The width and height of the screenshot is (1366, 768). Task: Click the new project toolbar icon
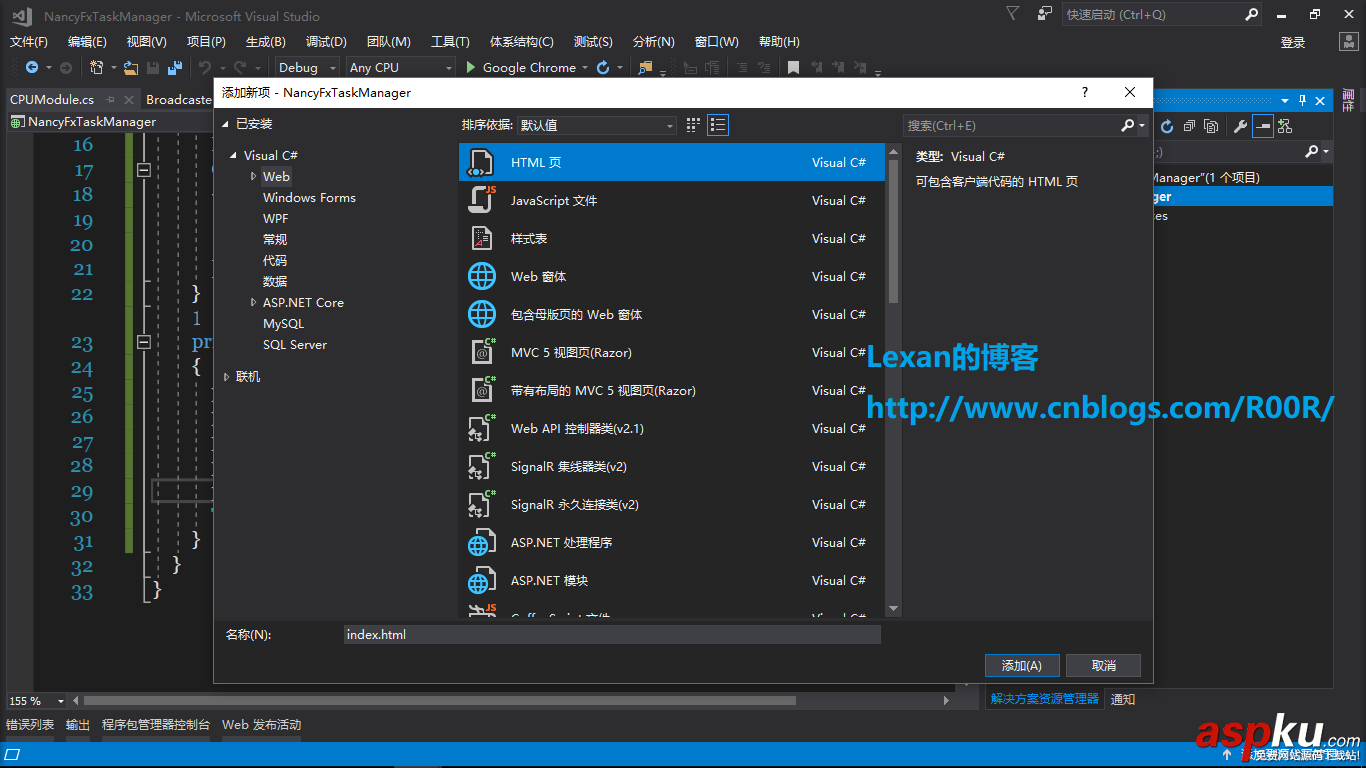pos(97,68)
